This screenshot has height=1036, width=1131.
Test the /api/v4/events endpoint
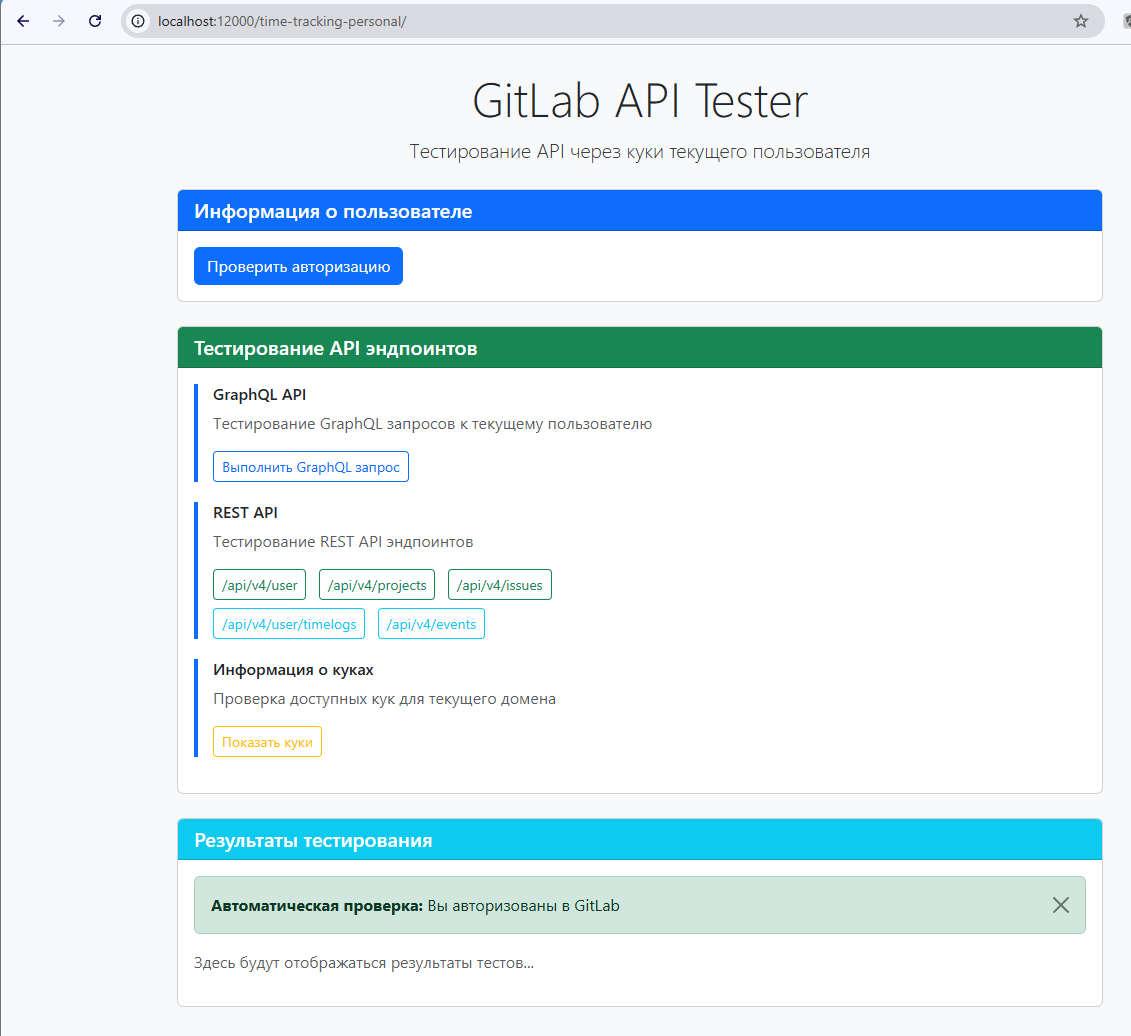pyautogui.click(x=431, y=624)
